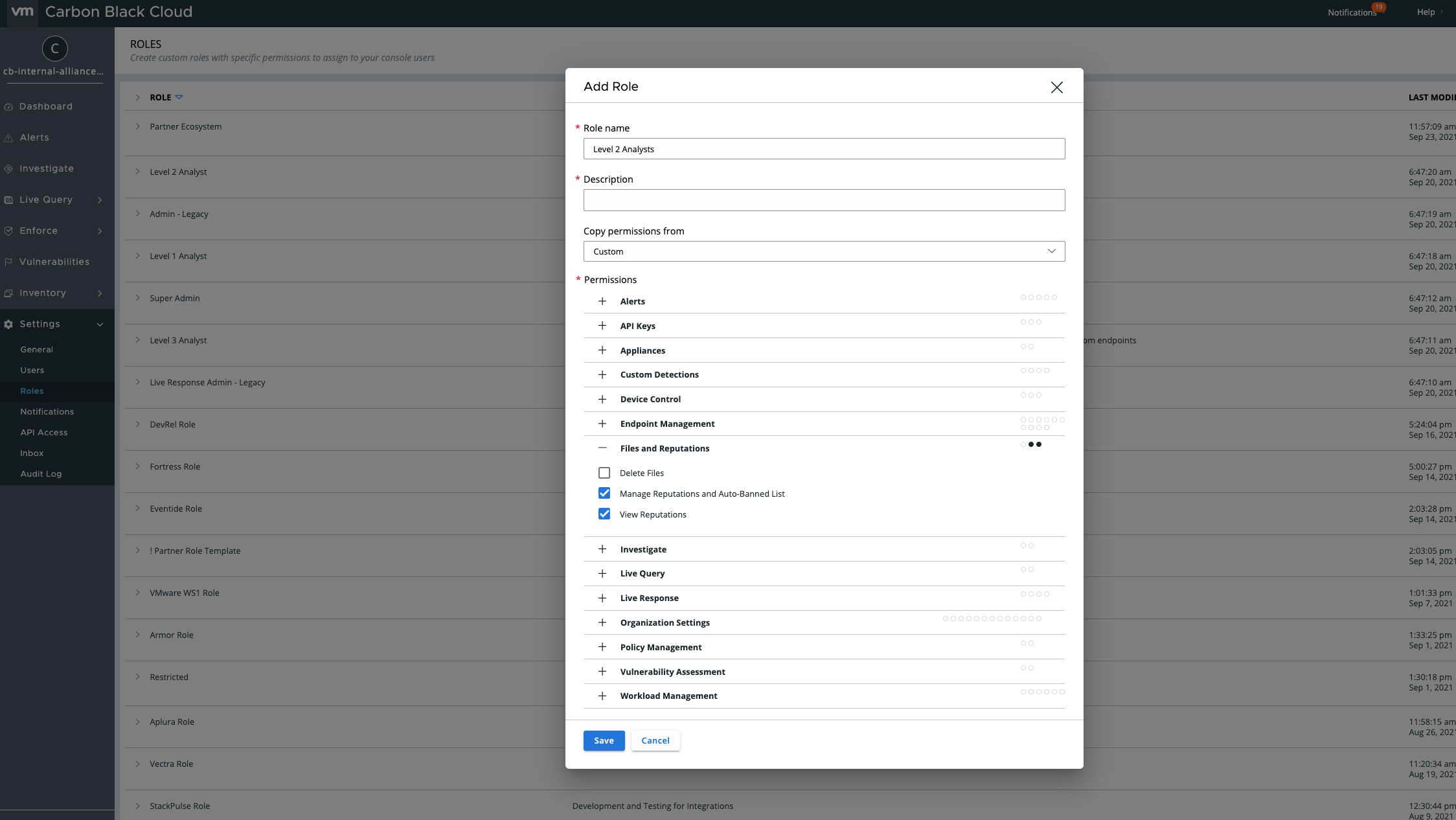Click the VMware logo in header
Image resolution: width=1456 pixels, height=820 pixels.
coord(23,12)
